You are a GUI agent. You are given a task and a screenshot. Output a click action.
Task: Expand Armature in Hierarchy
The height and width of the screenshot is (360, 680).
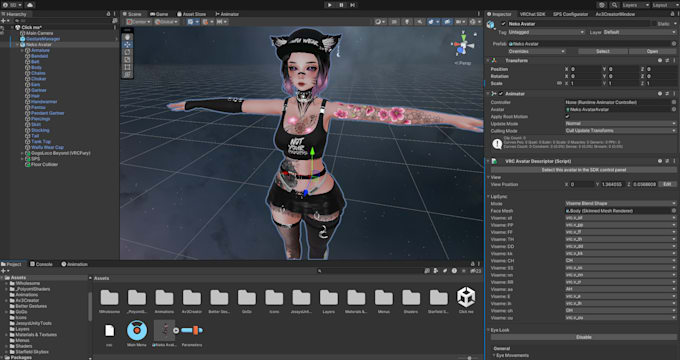click(x=23, y=50)
